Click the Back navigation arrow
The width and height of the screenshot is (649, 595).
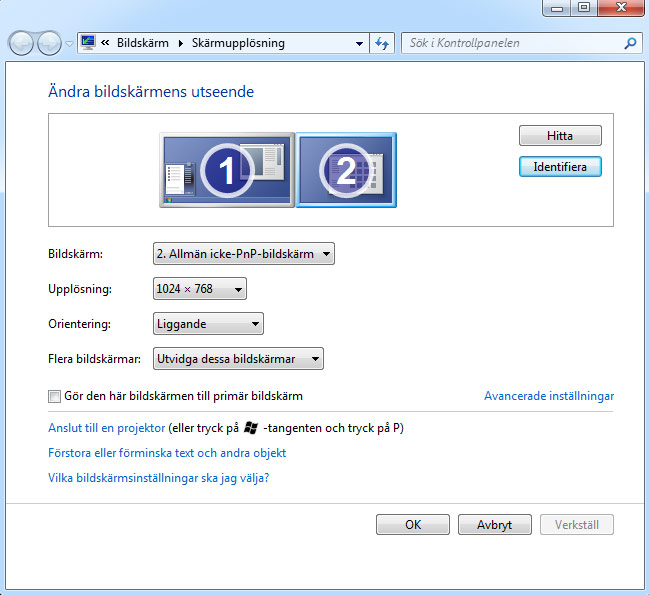click(22, 44)
